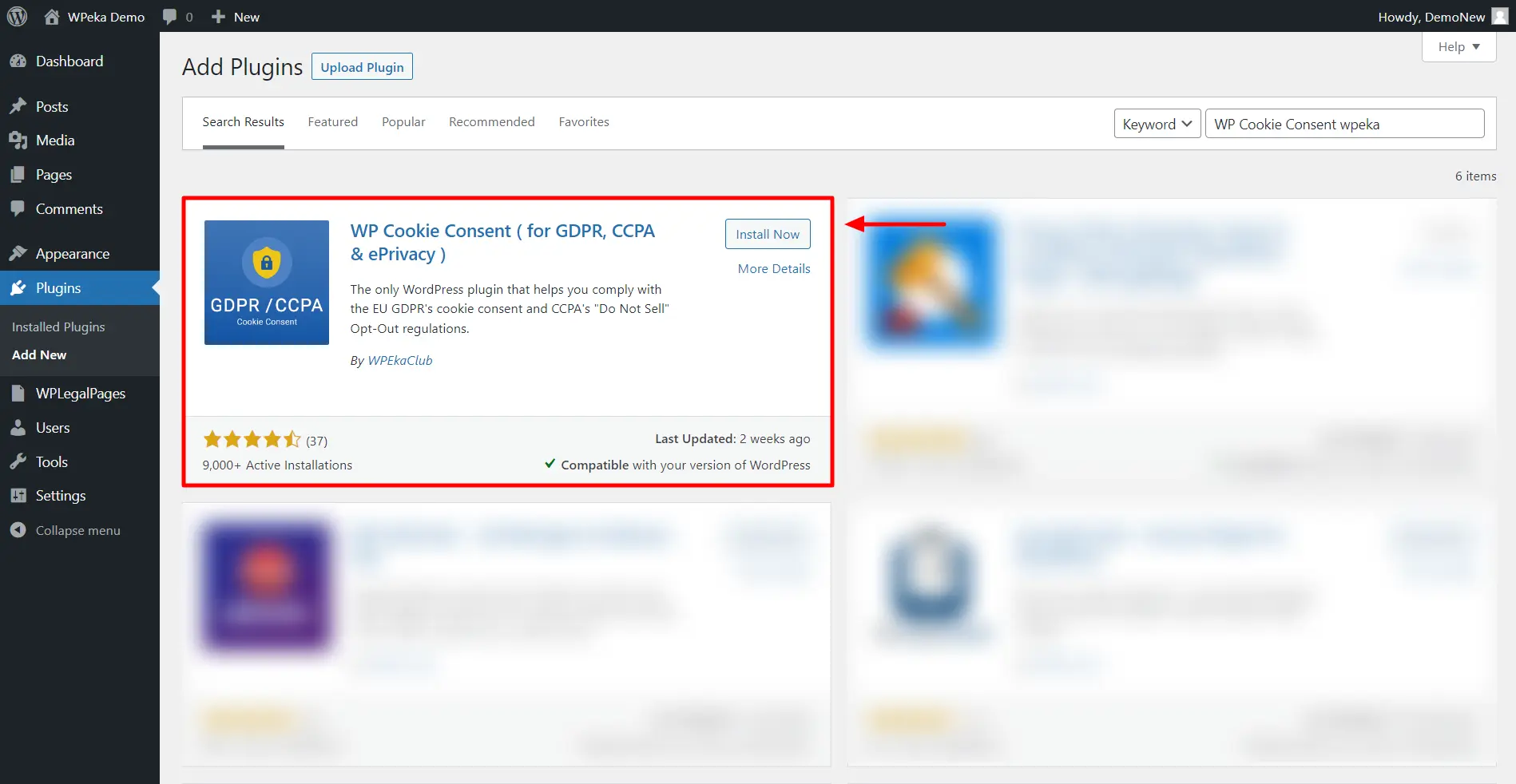
Task: Open the Appearance section
Action: (72, 253)
